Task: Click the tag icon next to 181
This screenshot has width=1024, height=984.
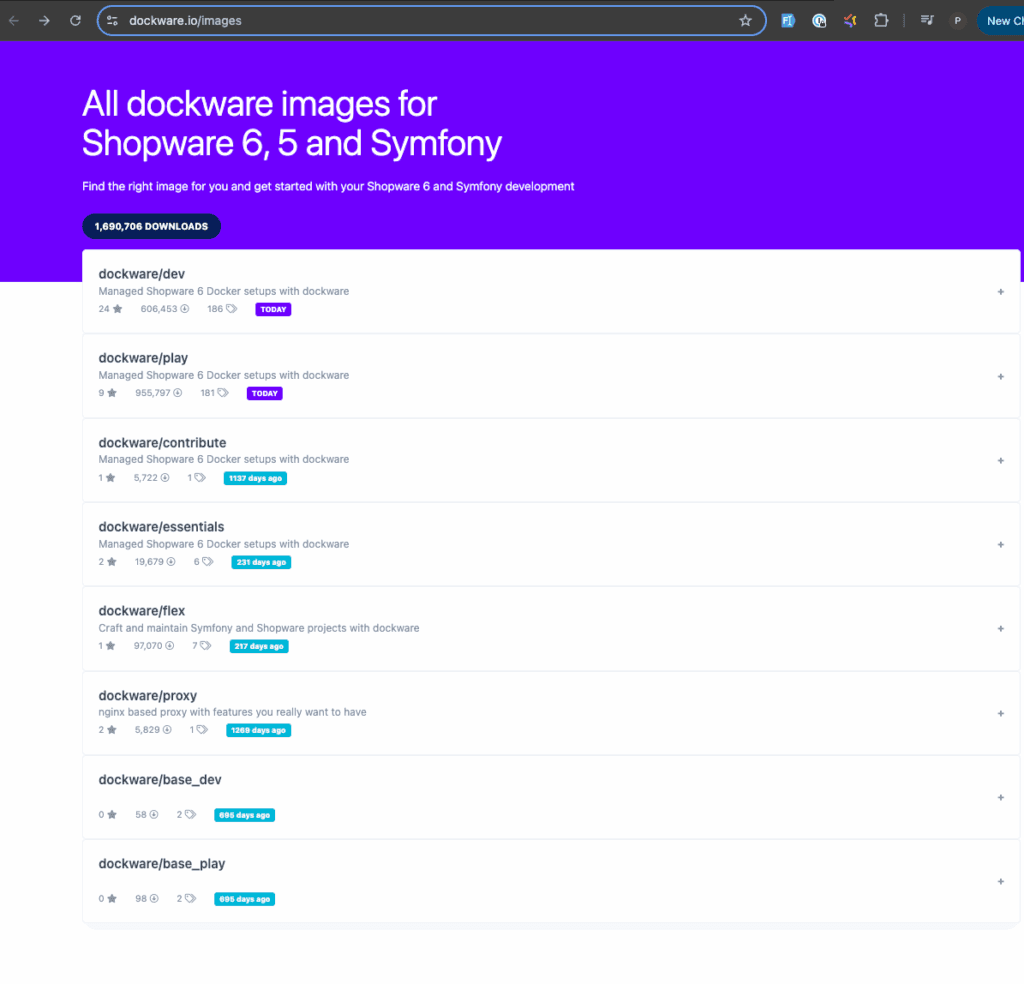Action: click(x=223, y=393)
